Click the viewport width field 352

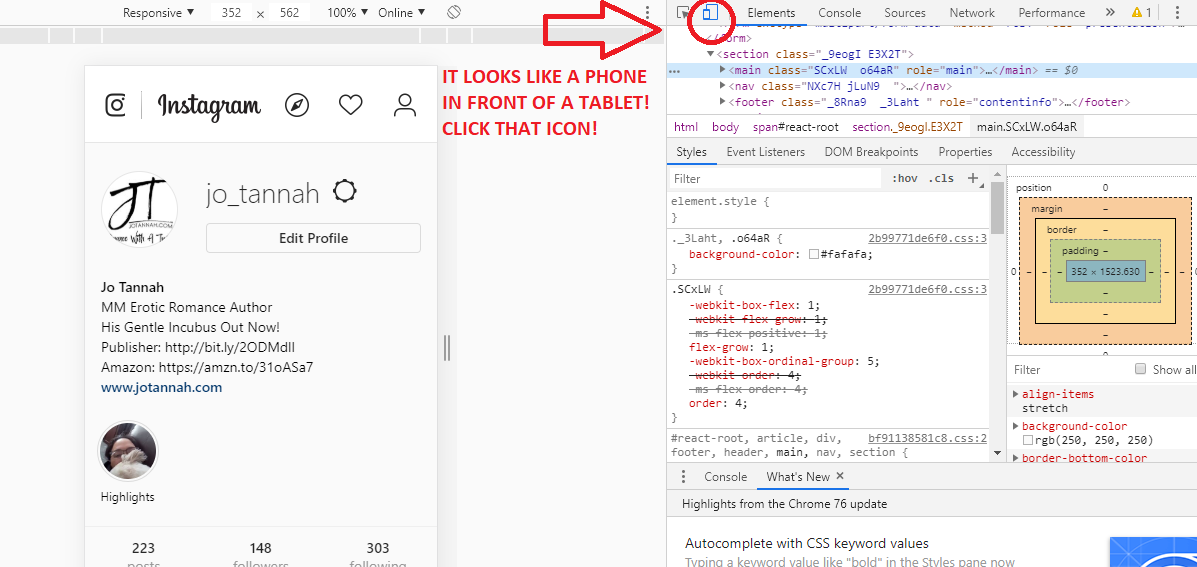click(x=231, y=13)
